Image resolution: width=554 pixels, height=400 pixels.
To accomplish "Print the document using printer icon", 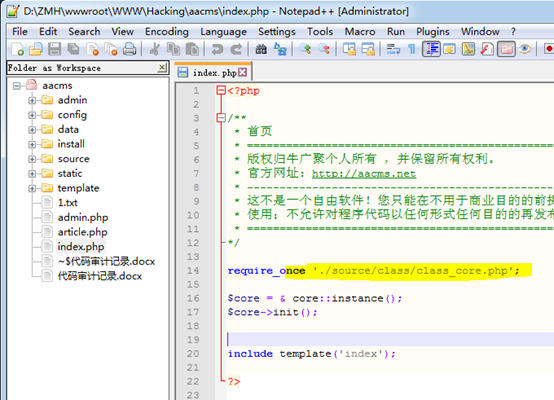I will coord(130,49).
